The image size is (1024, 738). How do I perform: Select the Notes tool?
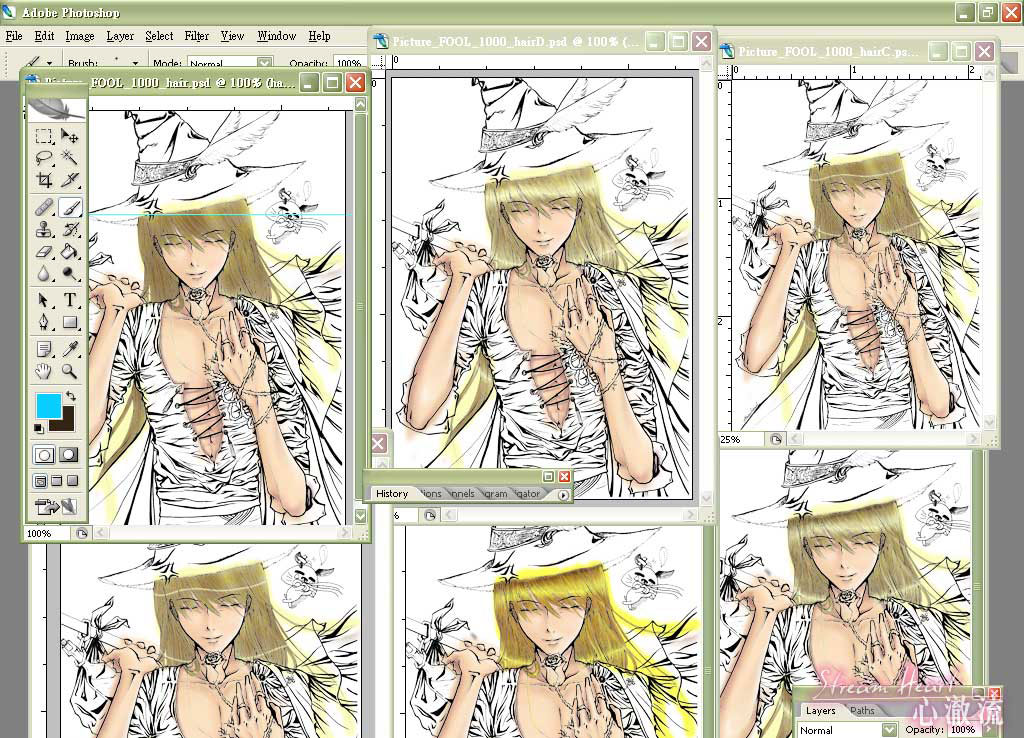(x=44, y=349)
